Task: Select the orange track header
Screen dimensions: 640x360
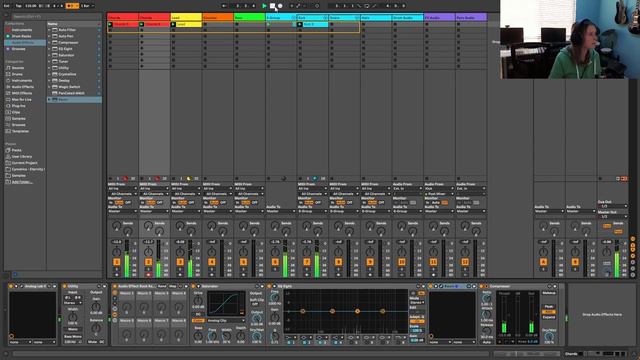Action: (218, 18)
